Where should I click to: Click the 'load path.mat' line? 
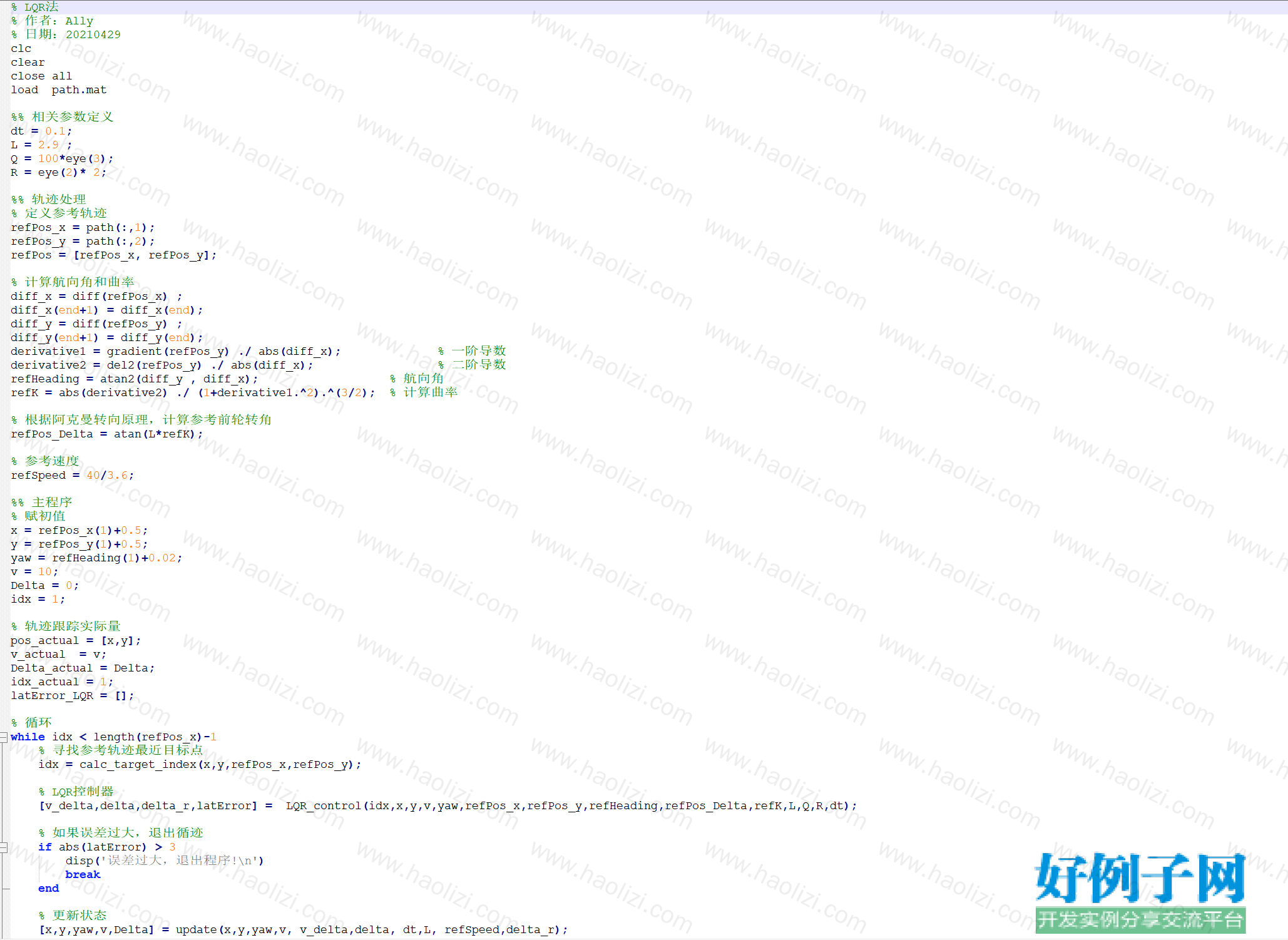tap(59, 90)
